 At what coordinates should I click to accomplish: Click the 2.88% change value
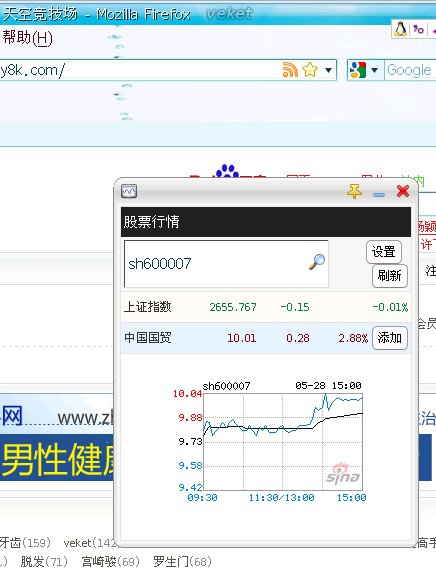[x=353, y=338]
